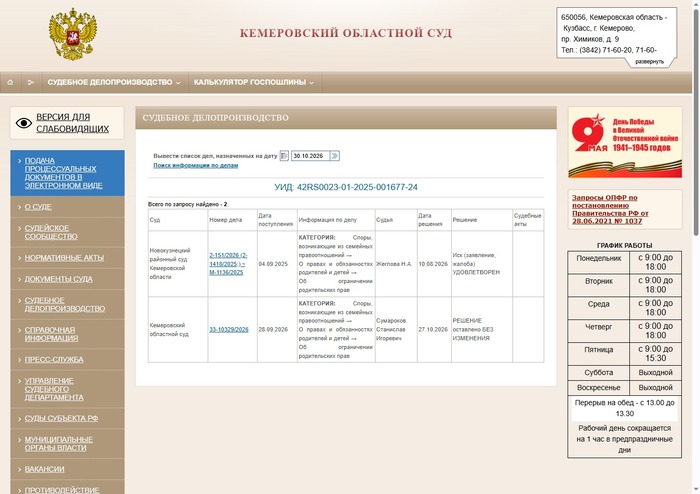Click decision date 27.10.2026

tap(433, 329)
